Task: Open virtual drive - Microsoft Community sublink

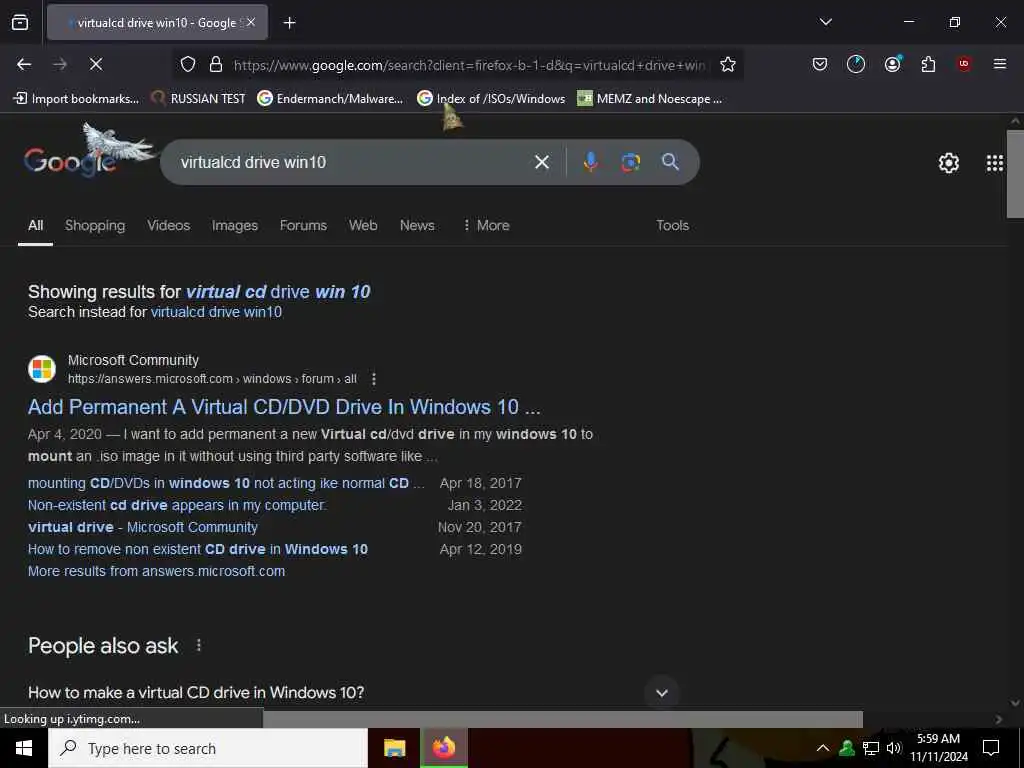Action: 142,527
